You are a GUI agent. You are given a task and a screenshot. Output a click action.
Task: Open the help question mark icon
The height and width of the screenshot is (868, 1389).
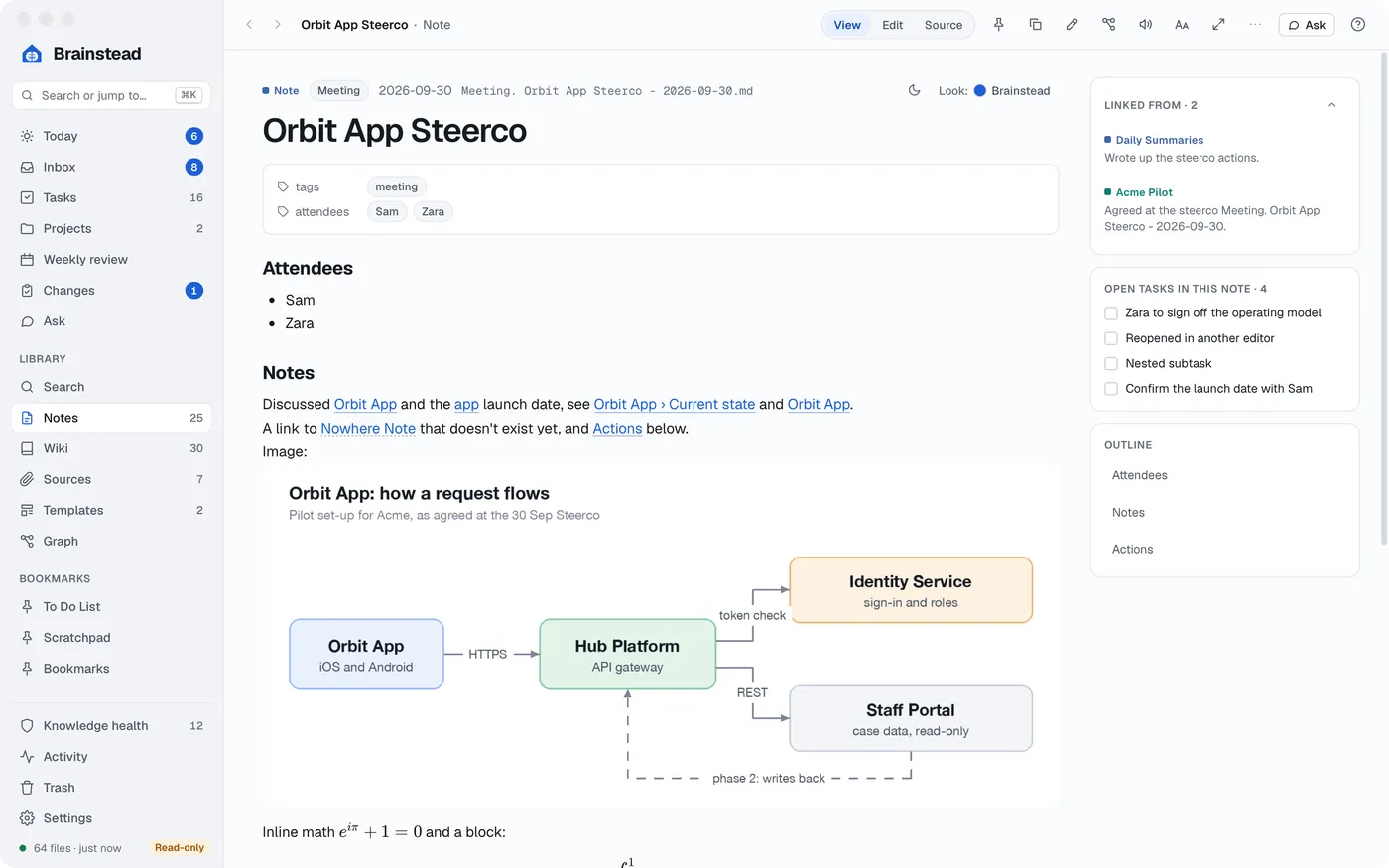[x=1358, y=25]
